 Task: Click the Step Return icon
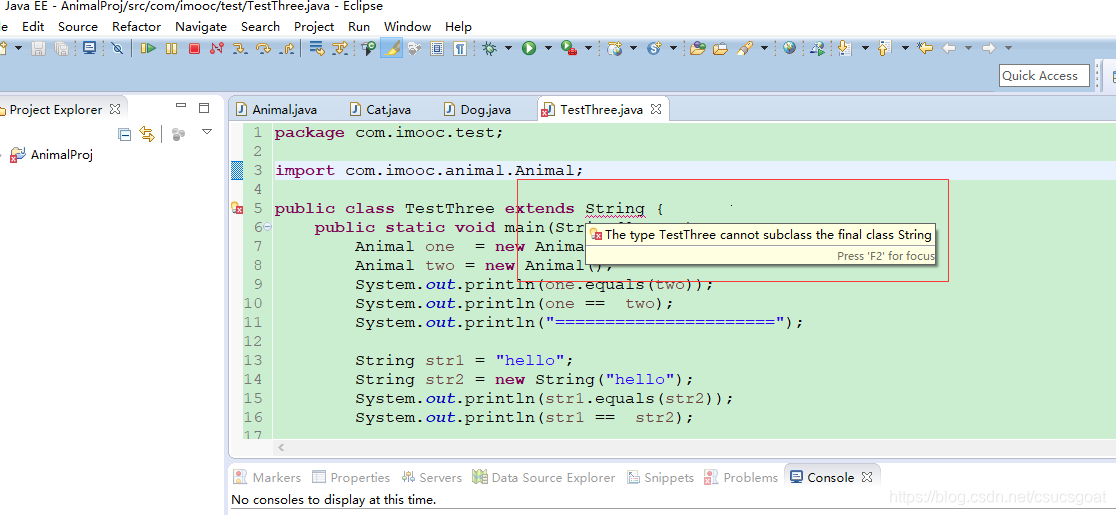point(287,48)
